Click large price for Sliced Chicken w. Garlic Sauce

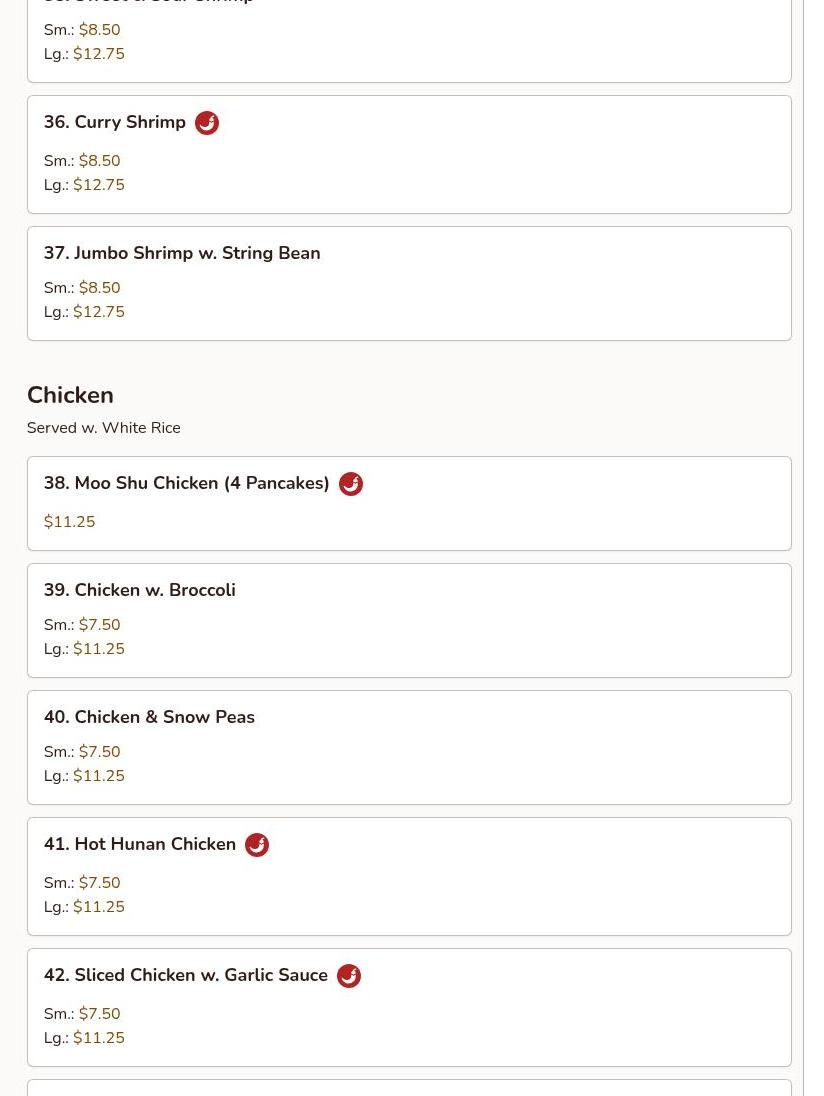(99, 1038)
